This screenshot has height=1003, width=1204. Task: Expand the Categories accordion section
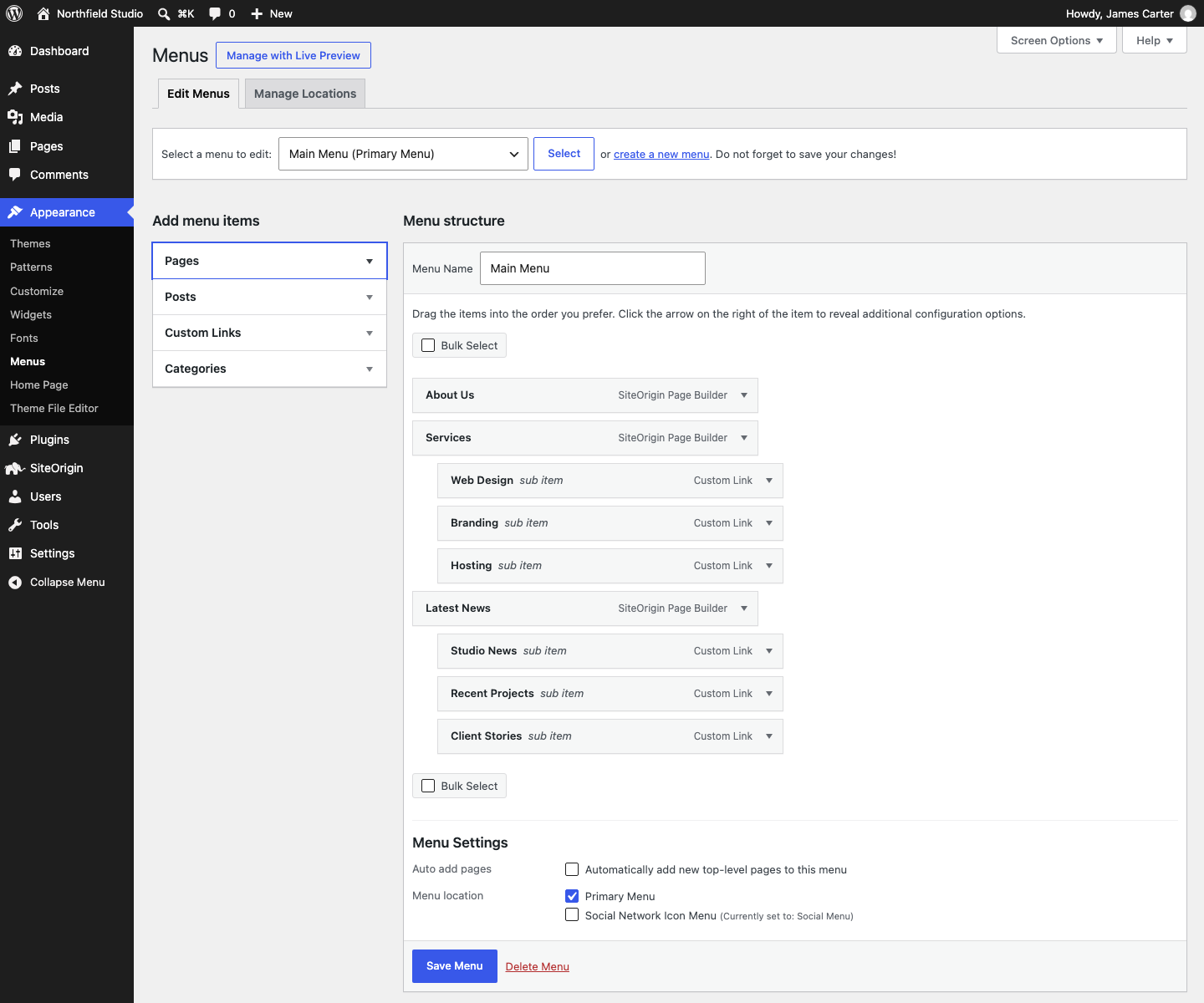click(269, 369)
